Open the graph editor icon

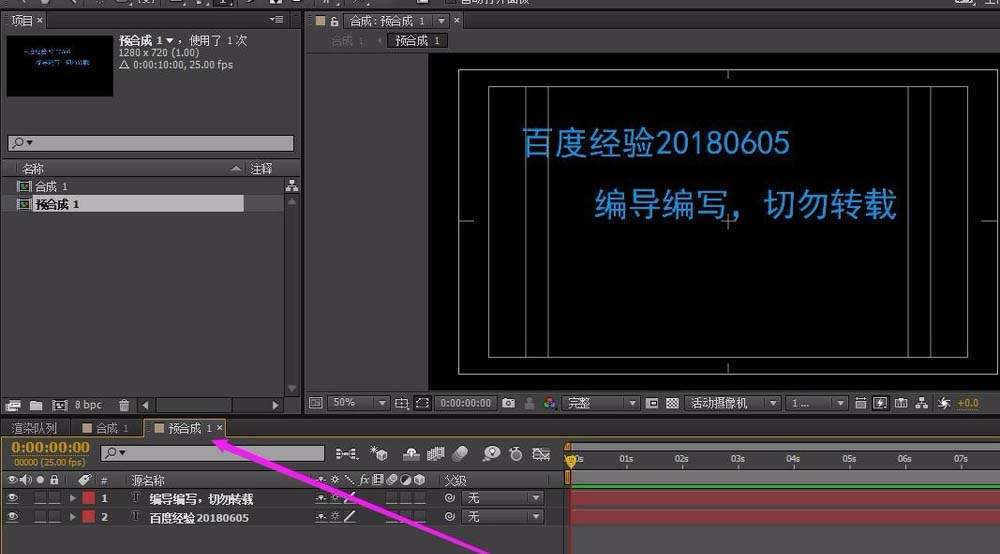[x=541, y=454]
